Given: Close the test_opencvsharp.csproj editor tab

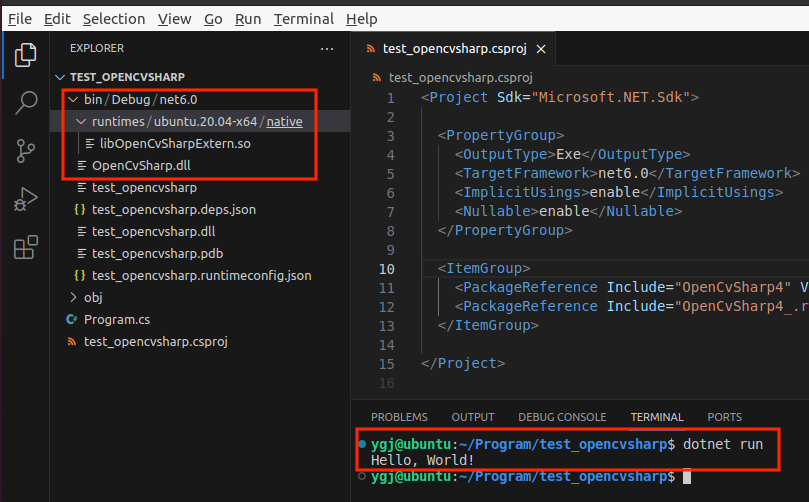Looking at the screenshot, I should [541, 49].
